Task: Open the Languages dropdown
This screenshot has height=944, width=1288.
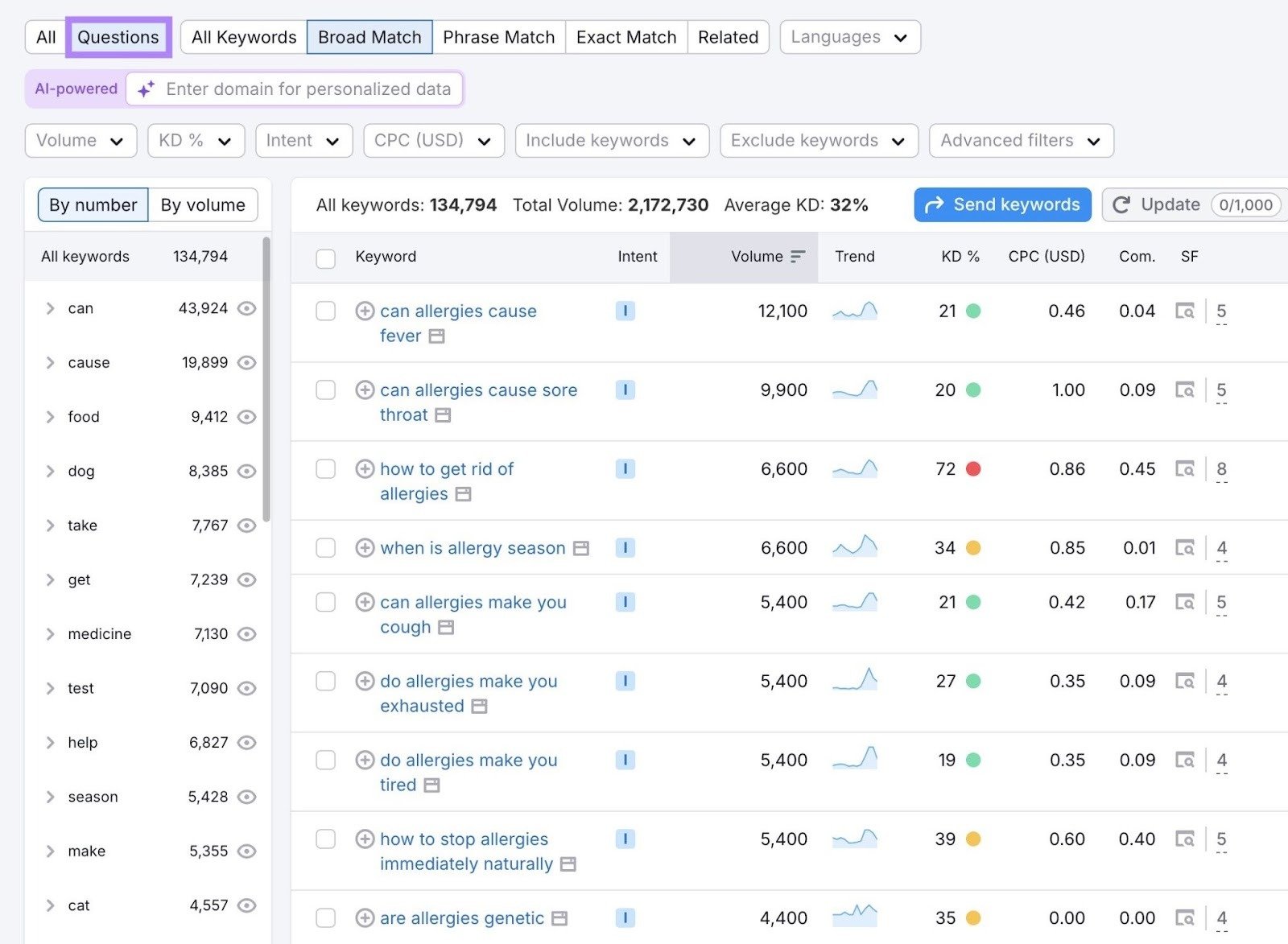Action: (x=849, y=36)
